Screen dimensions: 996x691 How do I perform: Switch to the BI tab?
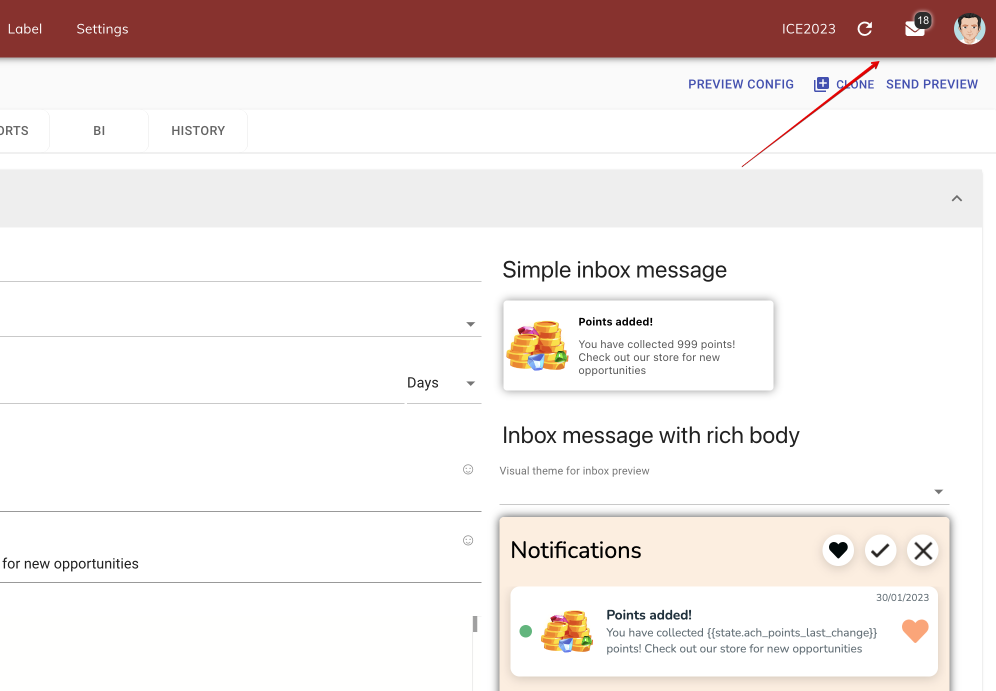coord(99,131)
